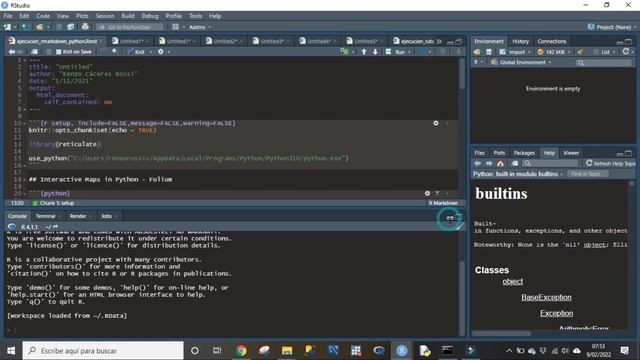Open the Run dropdown menu
This screenshot has width=640, height=360.
point(409,52)
